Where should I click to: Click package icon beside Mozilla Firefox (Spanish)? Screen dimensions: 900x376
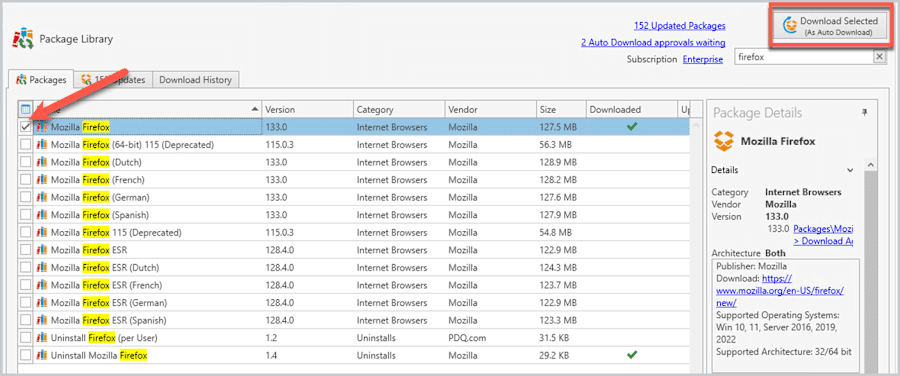[x=41, y=215]
